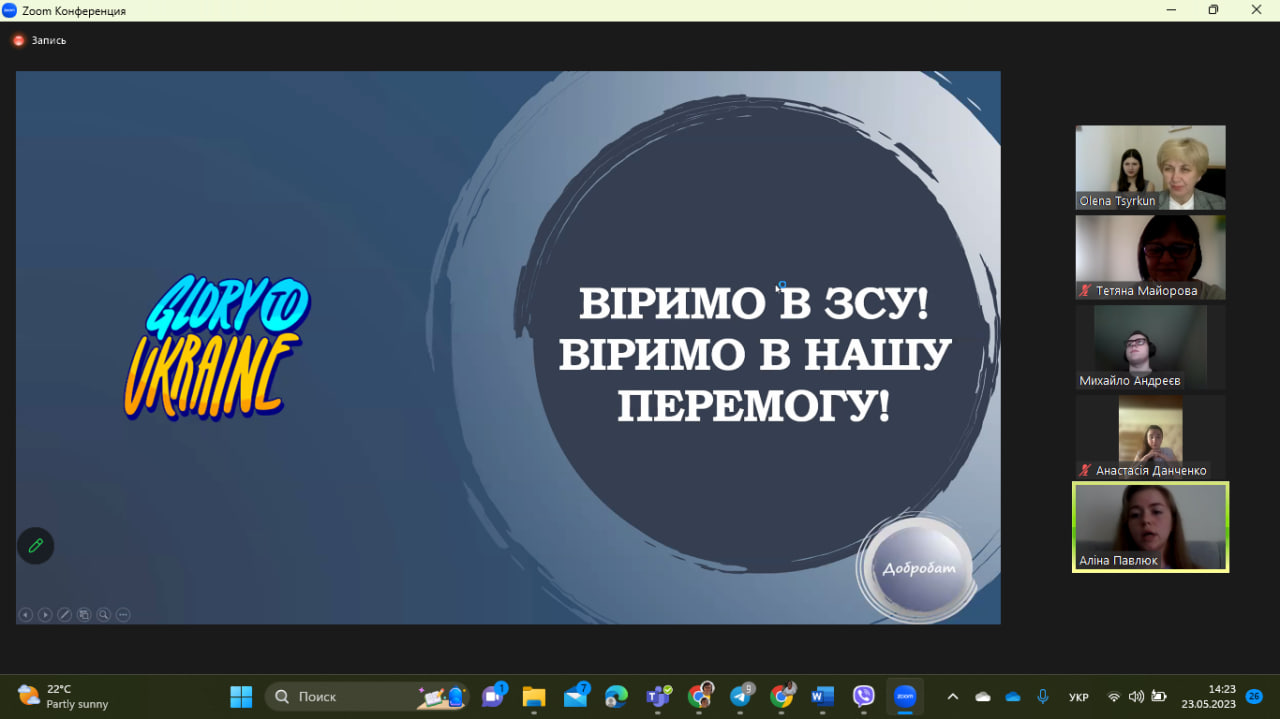This screenshot has width=1280, height=719.
Task: Switch to Microsoft Teams in taskbar
Action: click(658, 696)
